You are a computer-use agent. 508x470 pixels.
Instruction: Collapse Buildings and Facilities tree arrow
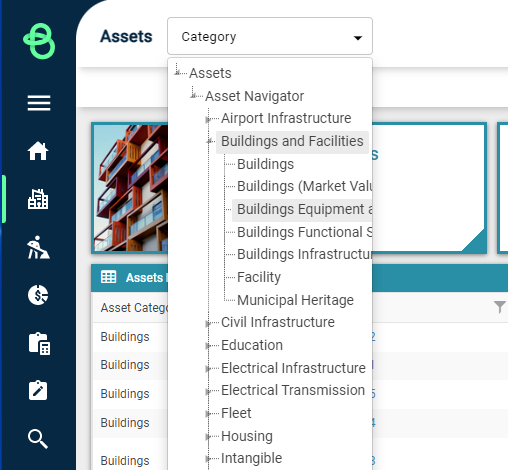point(210,142)
